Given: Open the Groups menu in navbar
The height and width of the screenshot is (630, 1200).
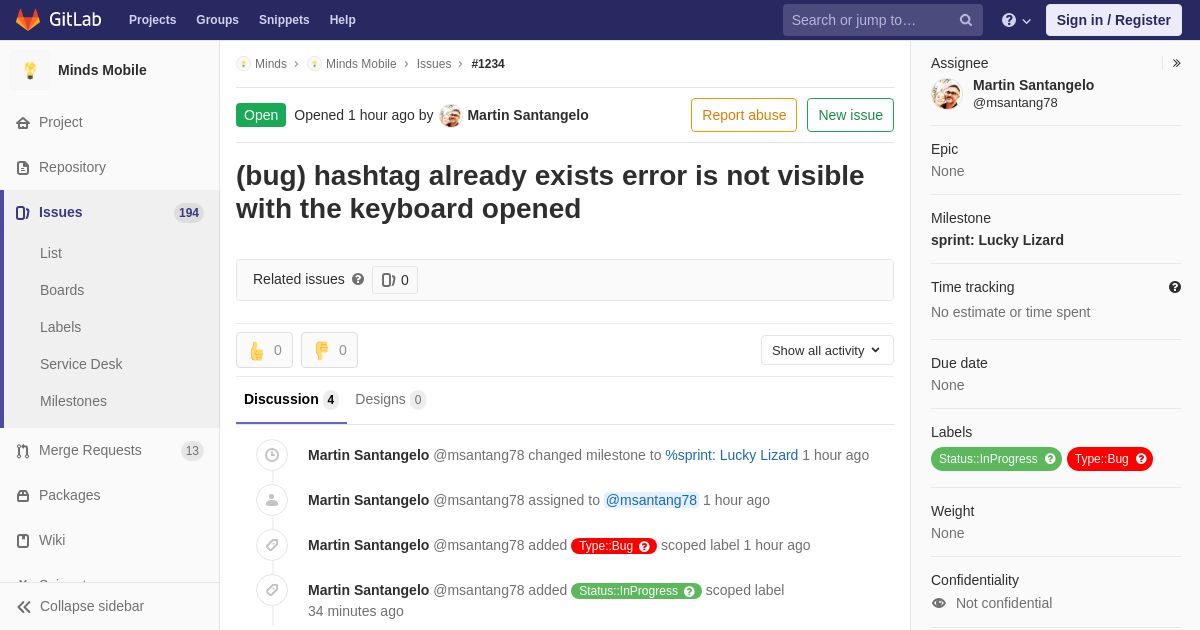Looking at the screenshot, I should point(217,20).
